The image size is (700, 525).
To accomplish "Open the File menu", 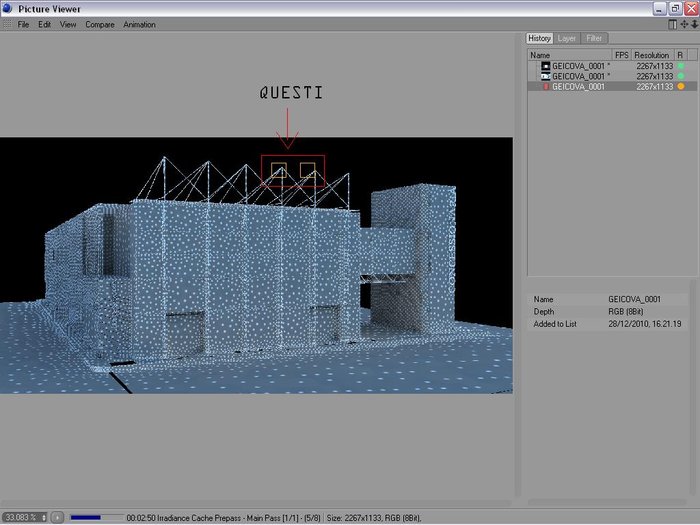I will click(23, 25).
